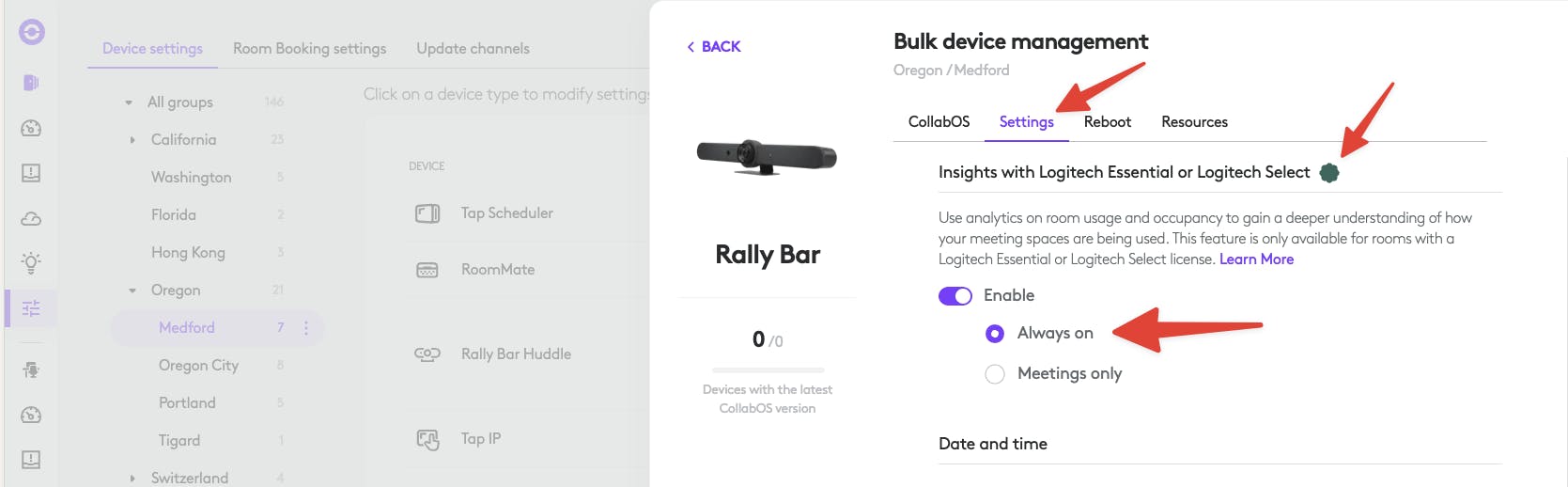Select the Oregon City group
1568x487 pixels.
tap(198, 366)
